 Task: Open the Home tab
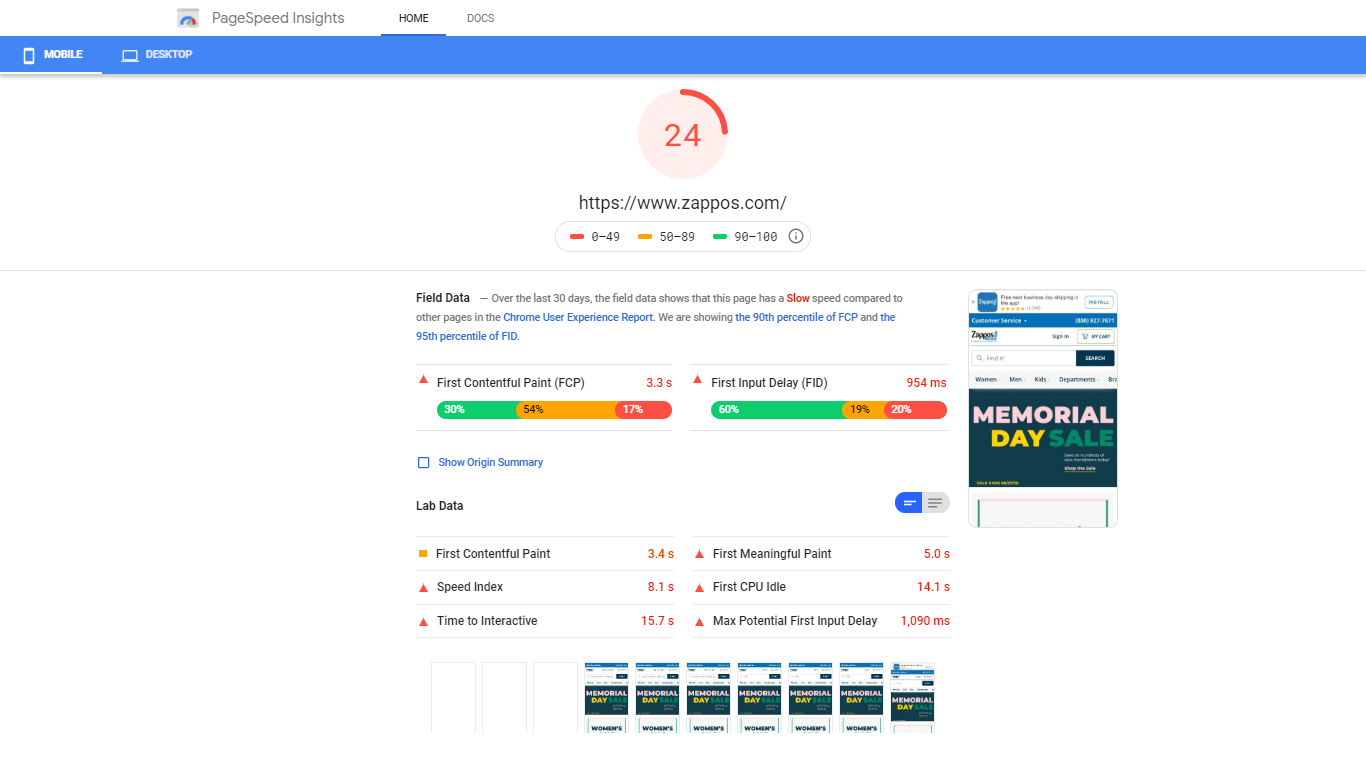coord(413,18)
